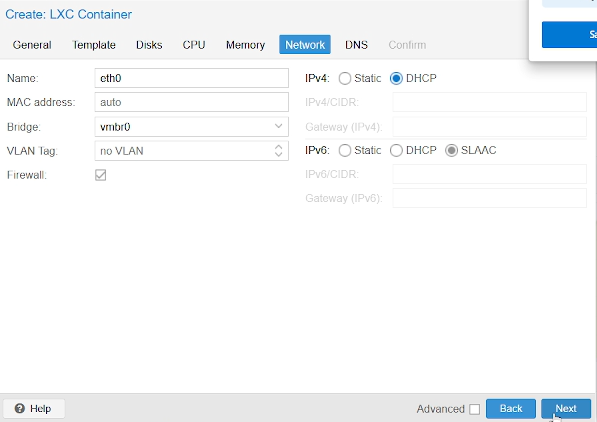Choose IPv6 Static radio option
This screenshot has width=597, height=422.
pos(345,150)
